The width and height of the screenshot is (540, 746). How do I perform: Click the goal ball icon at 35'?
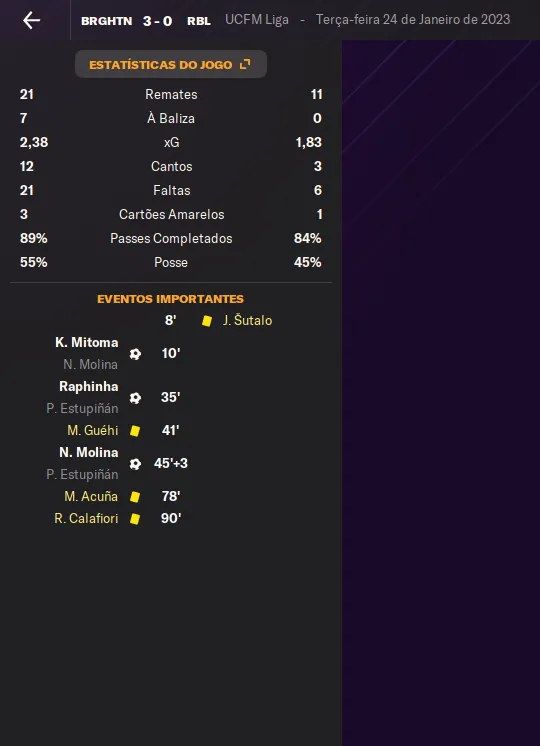[135, 398]
